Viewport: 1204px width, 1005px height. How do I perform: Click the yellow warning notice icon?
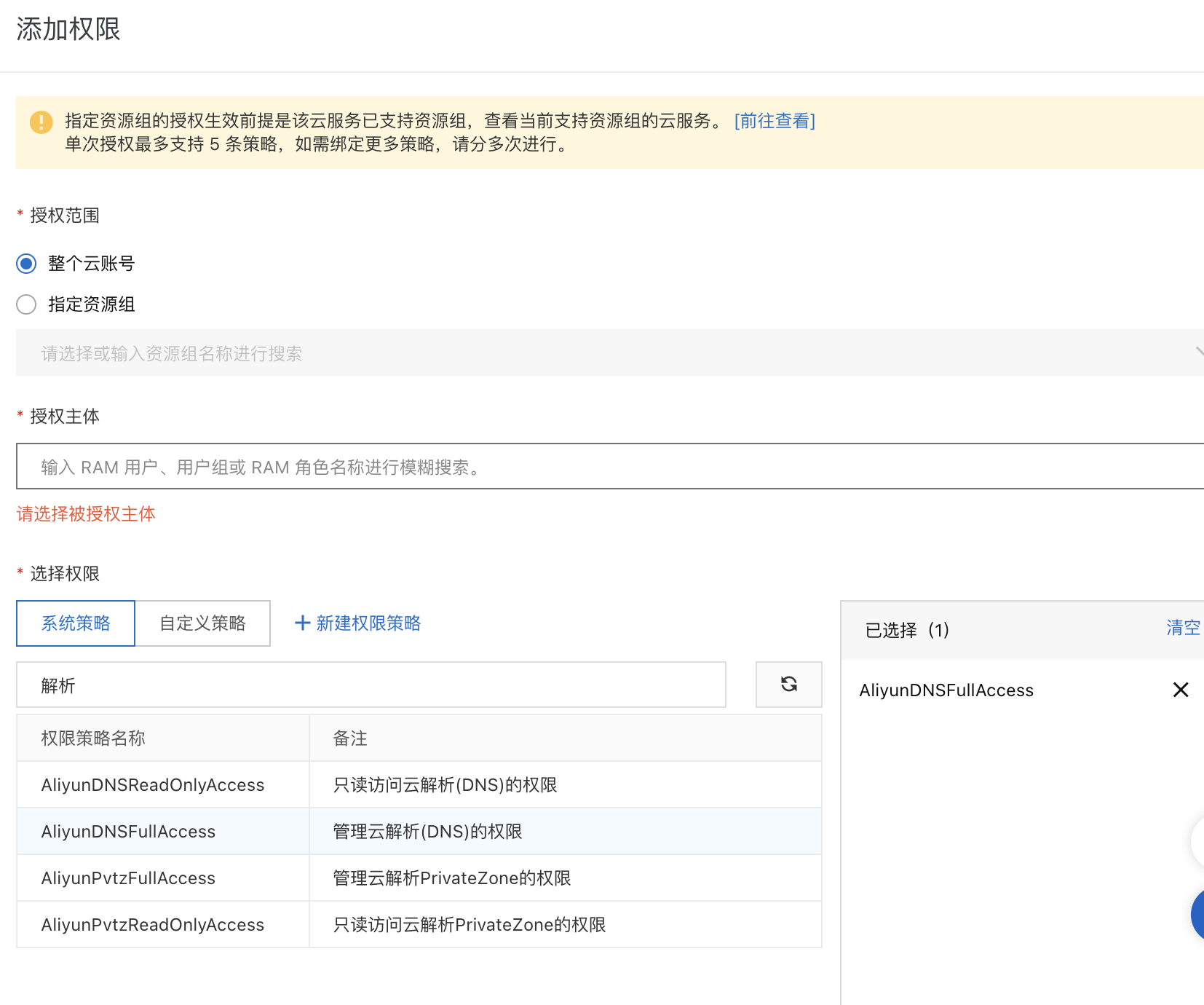coord(41,122)
